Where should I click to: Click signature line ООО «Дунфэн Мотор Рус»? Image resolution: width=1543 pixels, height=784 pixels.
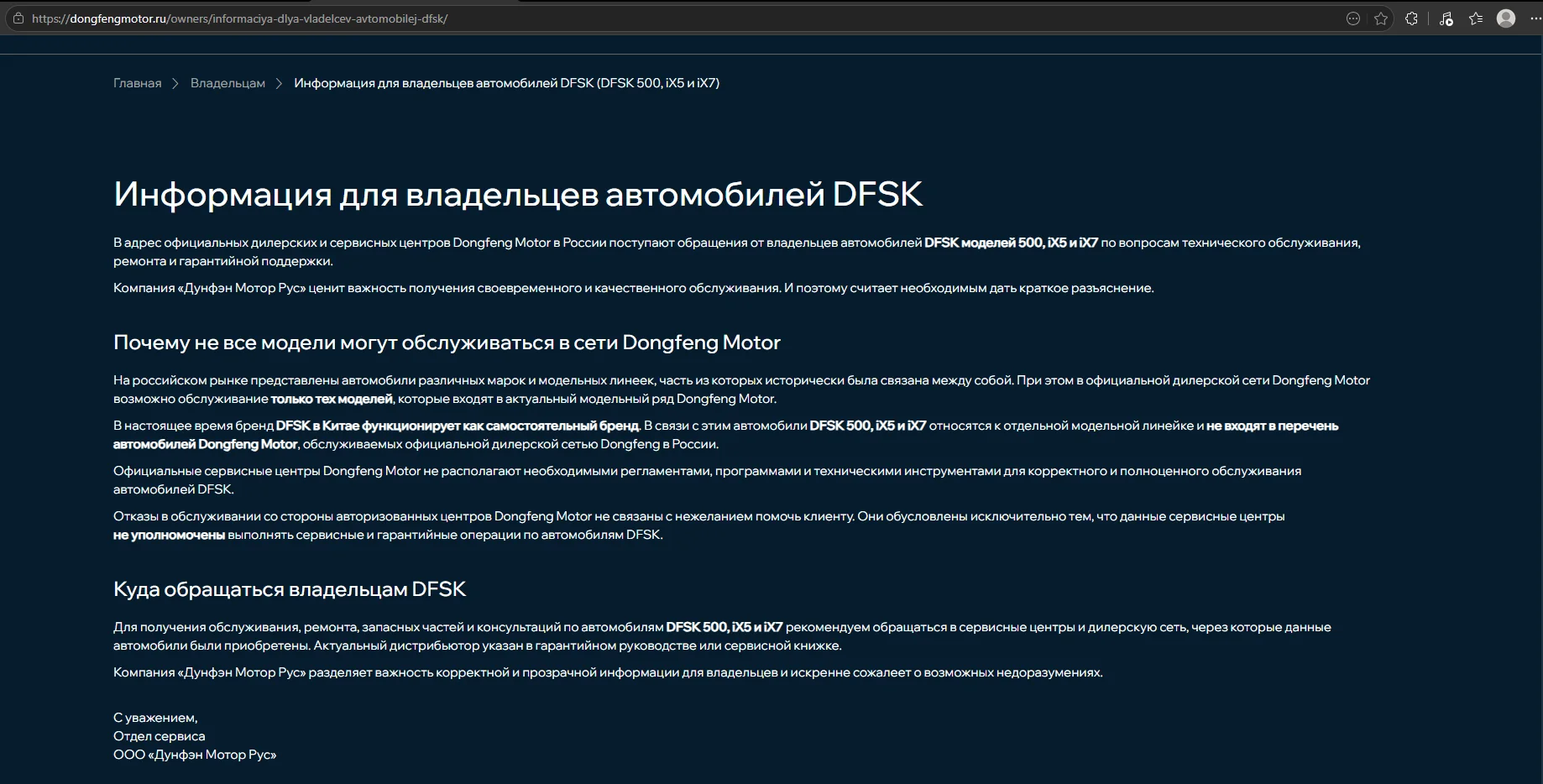[195, 755]
